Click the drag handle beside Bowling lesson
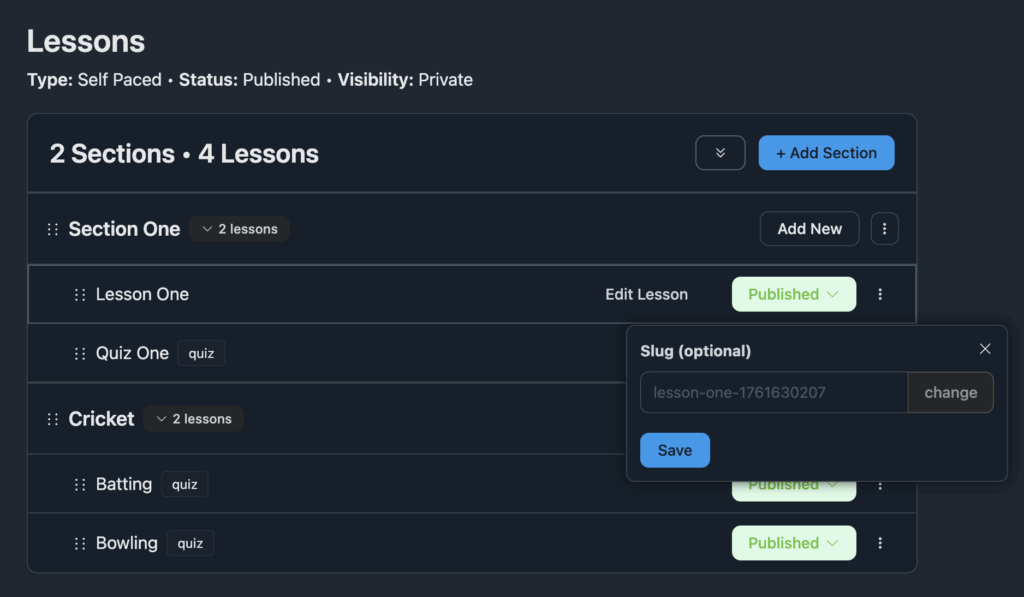Screen dimensions: 1024x597 [x=79, y=543]
